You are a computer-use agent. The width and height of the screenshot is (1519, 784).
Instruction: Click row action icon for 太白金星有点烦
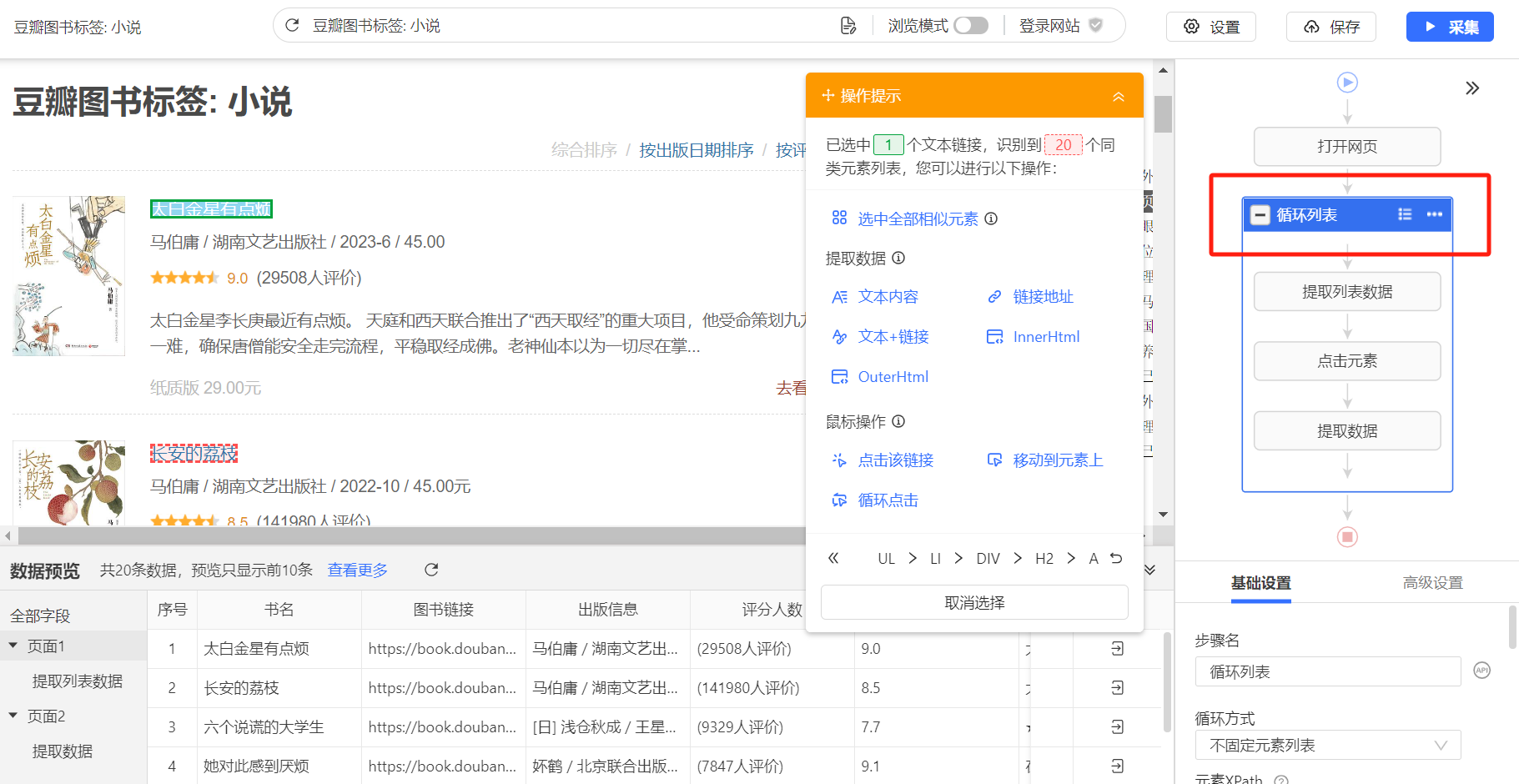pos(1117,648)
